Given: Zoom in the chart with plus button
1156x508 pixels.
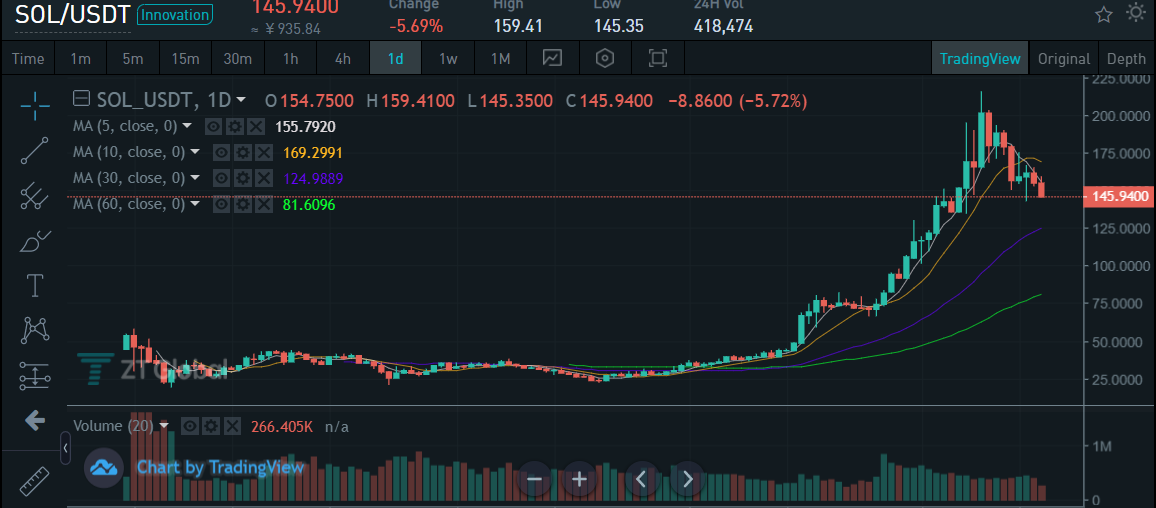Looking at the screenshot, I should pyautogui.click(x=579, y=479).
